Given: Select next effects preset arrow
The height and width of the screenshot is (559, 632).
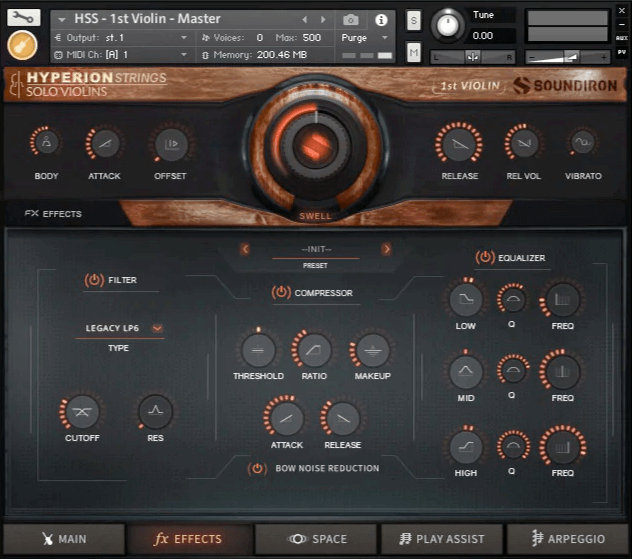Looking at the screenshot, I should pyautogui.click(x=386, y=249).
